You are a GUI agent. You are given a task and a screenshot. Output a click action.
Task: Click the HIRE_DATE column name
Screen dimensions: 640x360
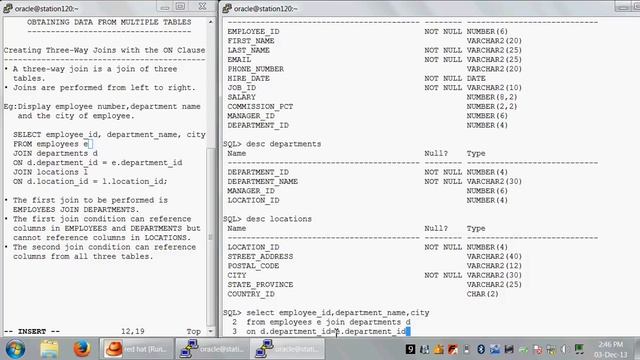pos(249,78)
